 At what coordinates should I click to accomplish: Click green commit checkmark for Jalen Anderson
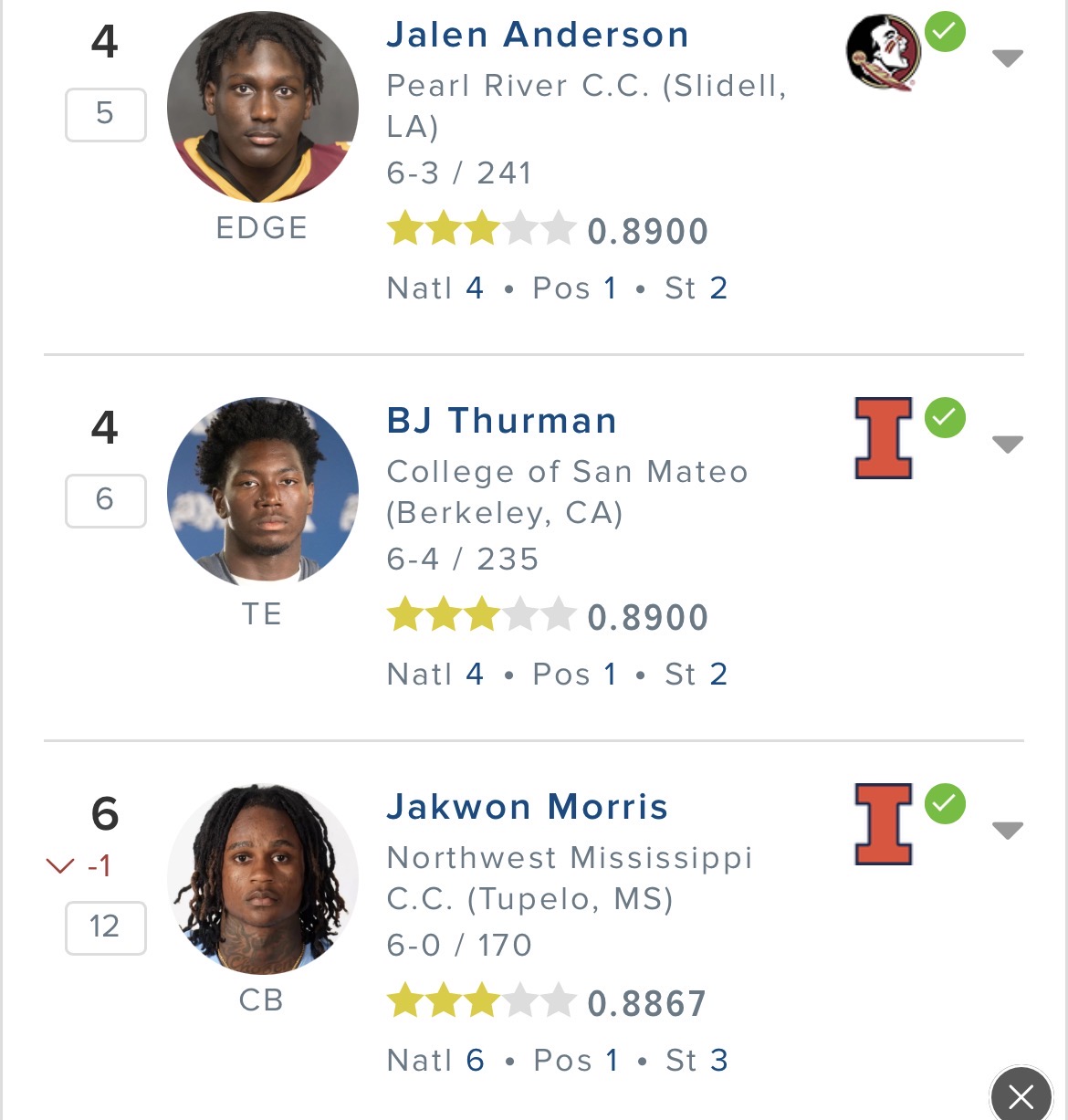point(945,32)
